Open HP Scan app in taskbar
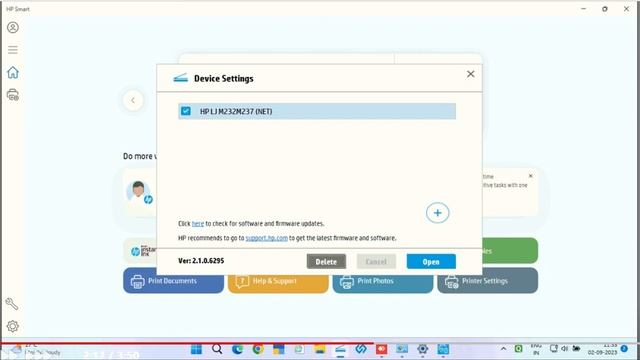This screenshot has width=640, height=360. pos(340,350)
